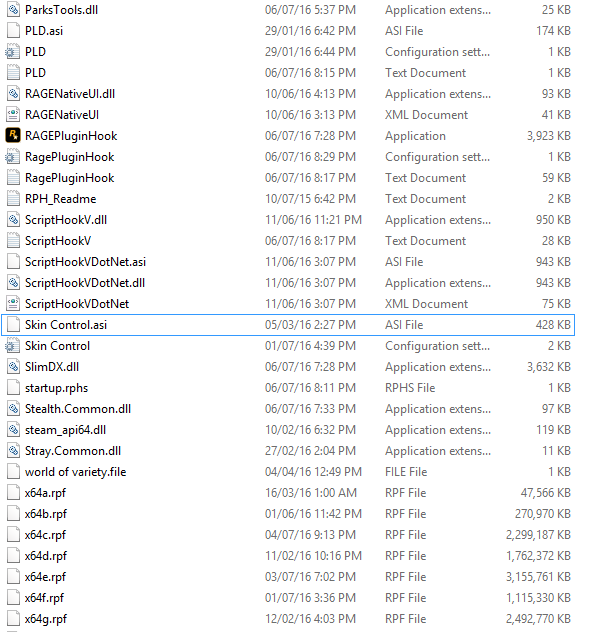Select the steam_api64.dll file name
The height and width of the screenshot is (639, 610).
(x=66, y=430)
